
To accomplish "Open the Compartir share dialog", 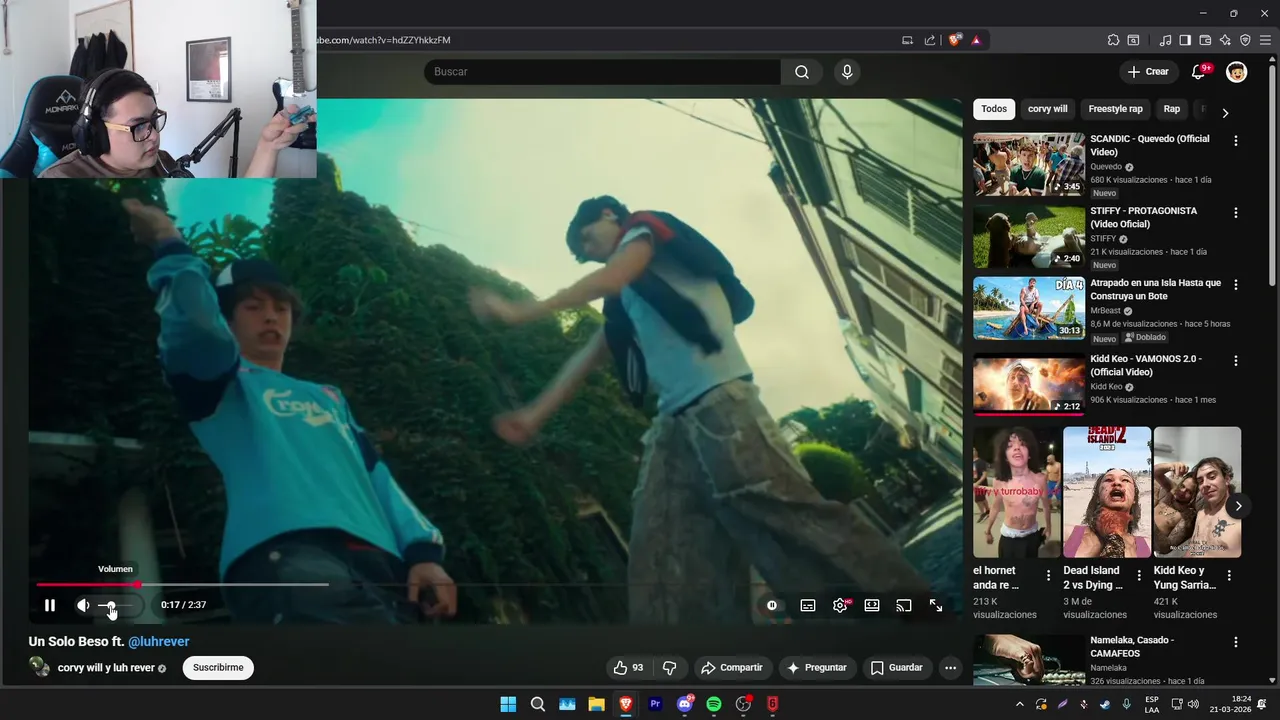I will coord(732,668).
